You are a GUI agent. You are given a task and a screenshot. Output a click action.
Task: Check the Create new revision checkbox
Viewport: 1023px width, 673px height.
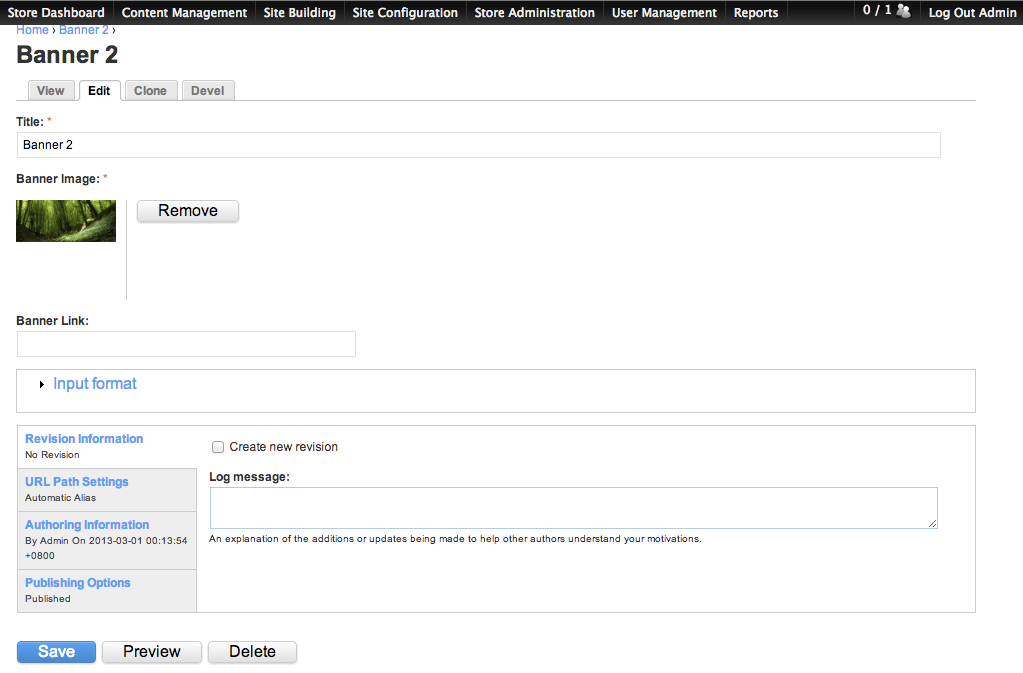(218, 447)
